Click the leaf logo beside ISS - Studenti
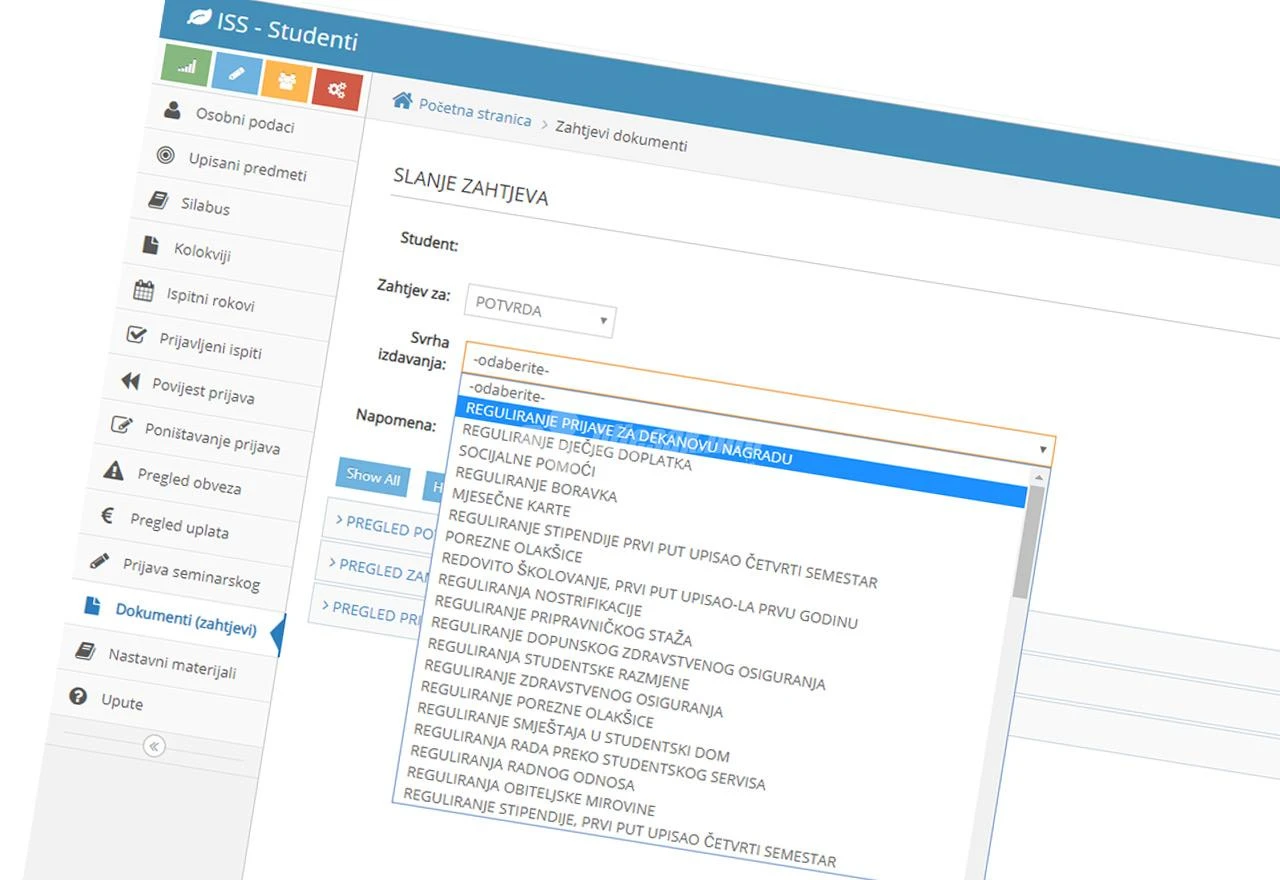1280x880 pixels. (x=199, y=18)
